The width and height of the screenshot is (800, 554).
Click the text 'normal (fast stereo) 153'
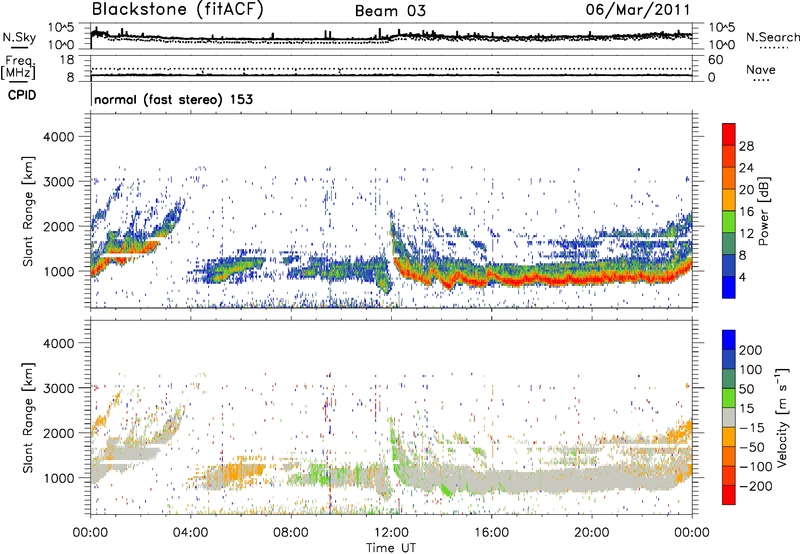click(173, 100)
